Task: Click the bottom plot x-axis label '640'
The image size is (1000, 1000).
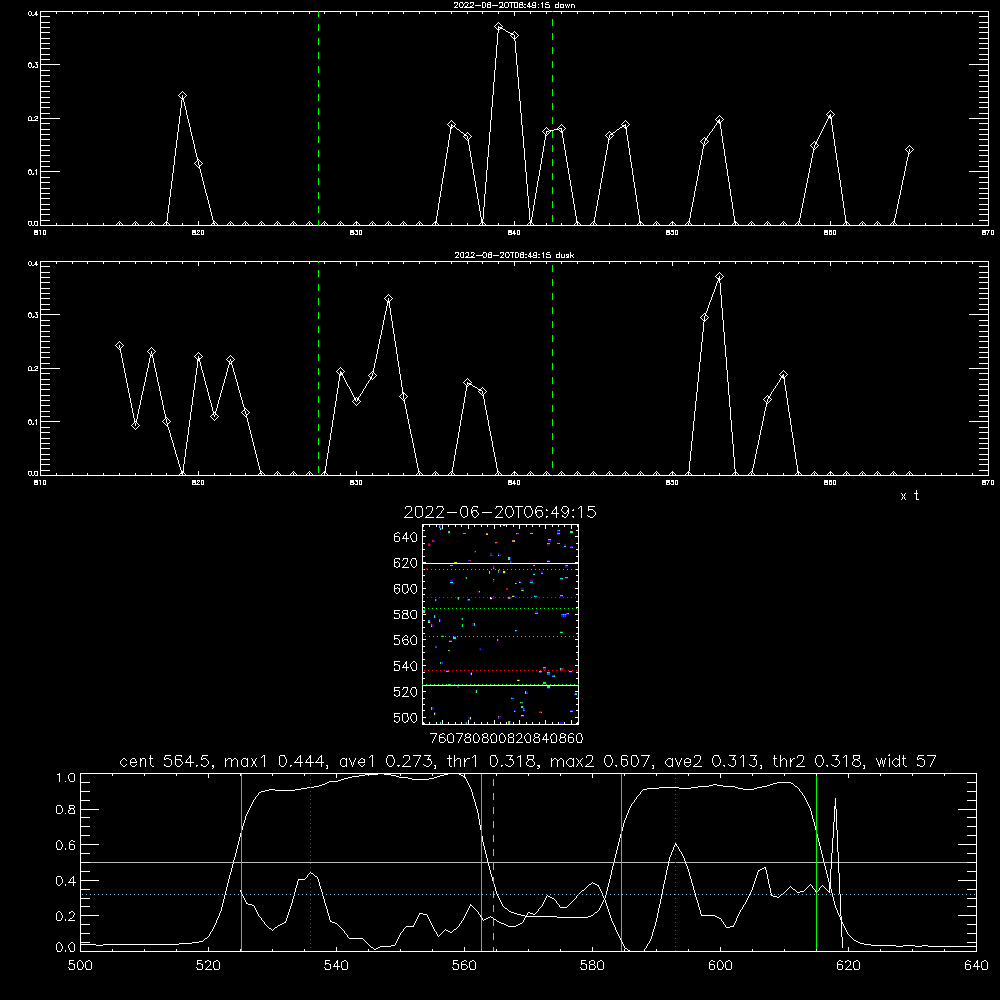Action: coord(976,966)
